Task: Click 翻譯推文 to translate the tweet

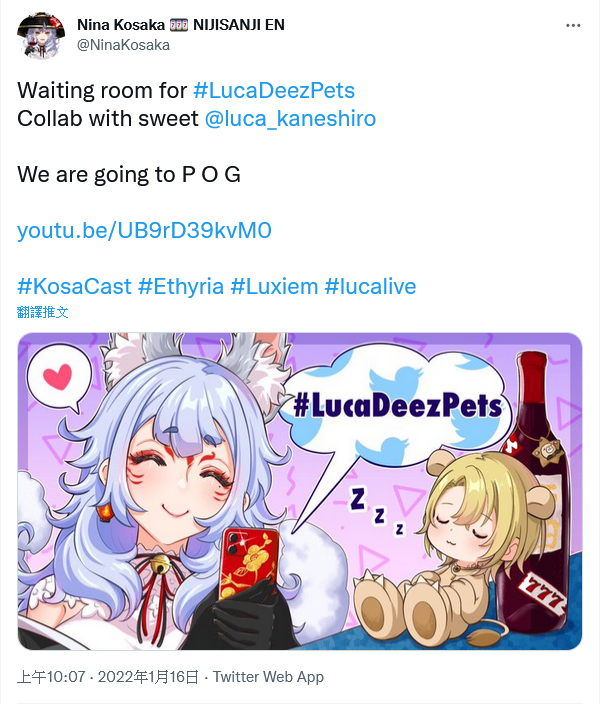Action: [43, 312]
